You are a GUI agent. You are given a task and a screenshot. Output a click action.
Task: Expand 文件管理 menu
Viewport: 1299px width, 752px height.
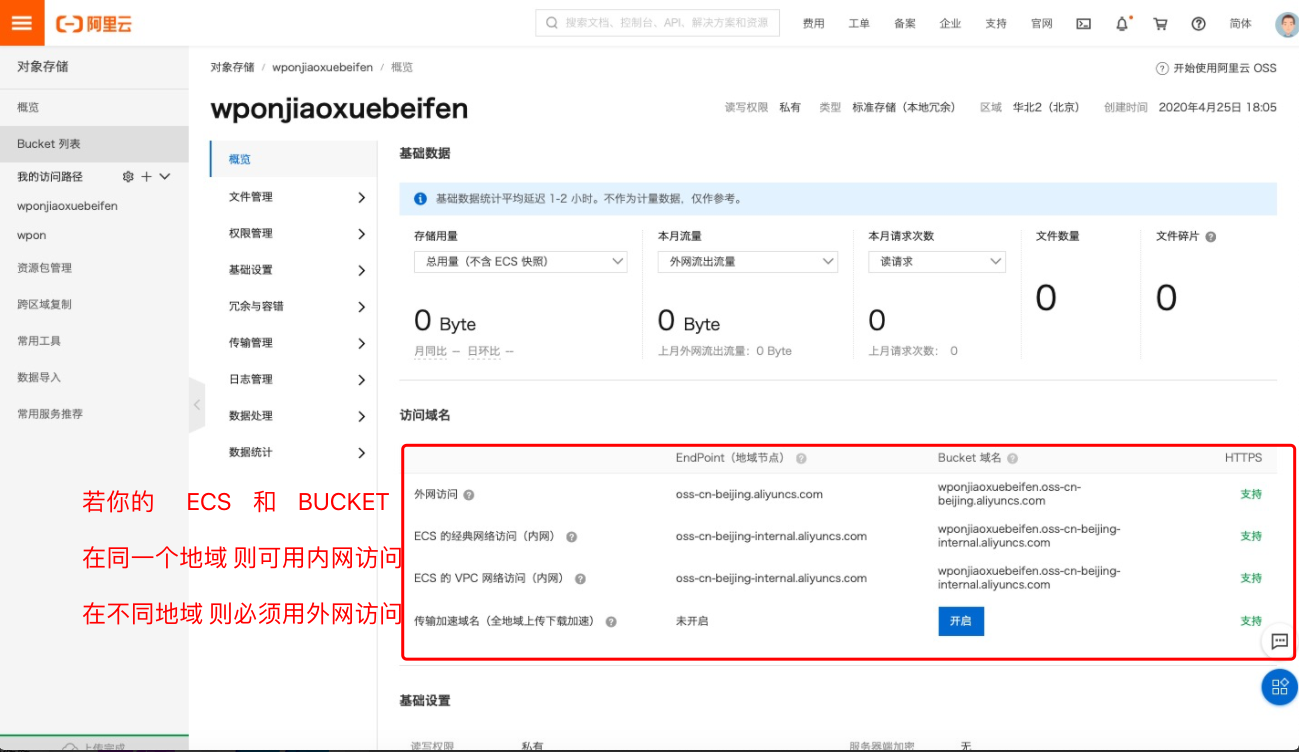coord(293,197)
